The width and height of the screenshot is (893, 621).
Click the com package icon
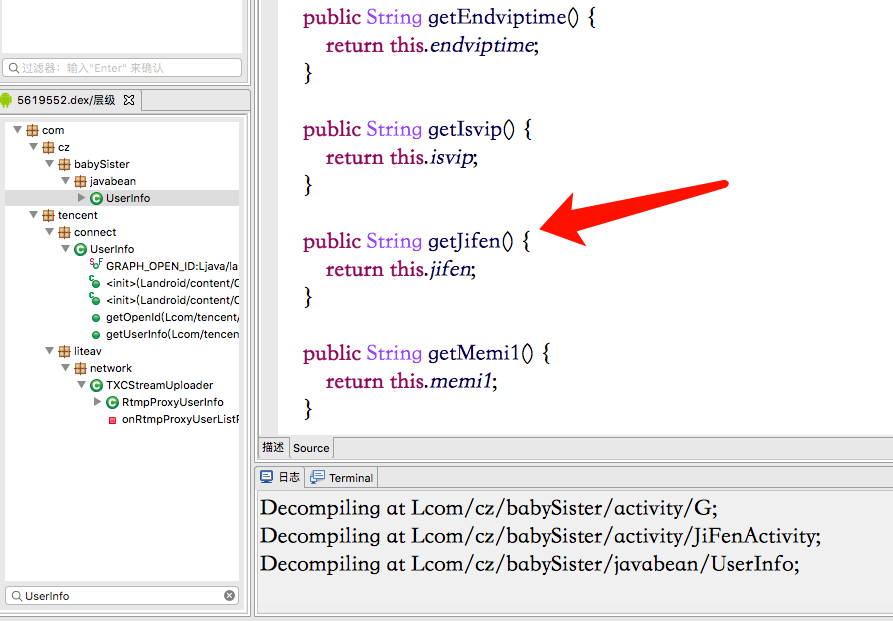(x=32, y=130)
